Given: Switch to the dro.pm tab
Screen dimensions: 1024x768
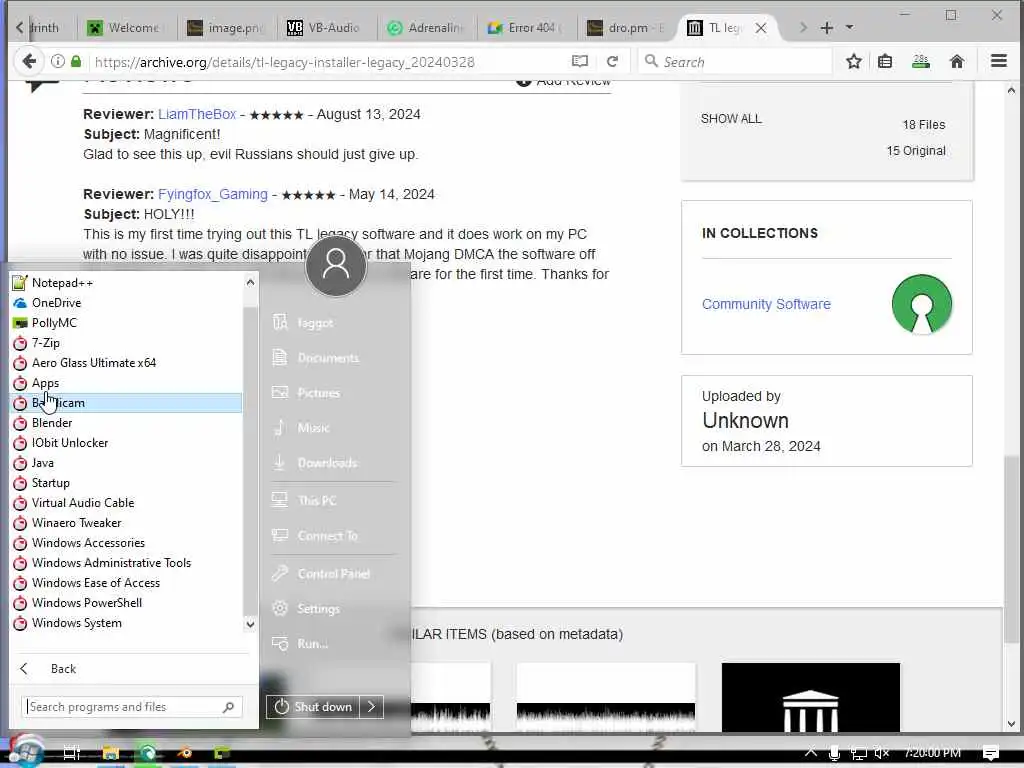Looking at the screenshot, I should [x=626, y=27].
